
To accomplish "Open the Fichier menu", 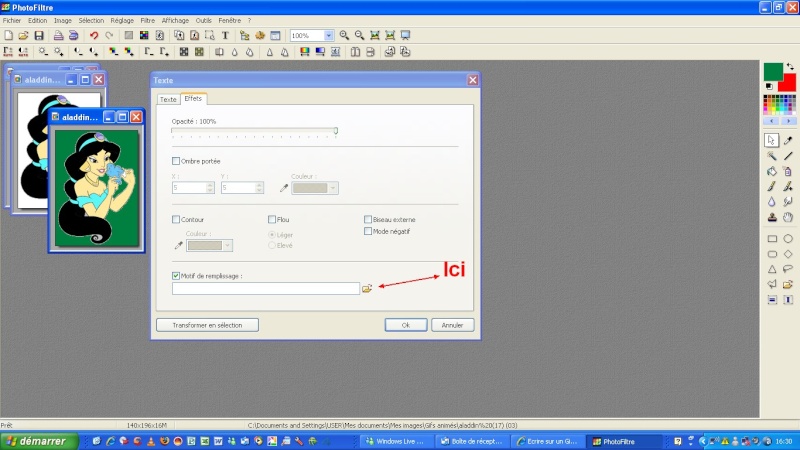I will coord(12,20).
